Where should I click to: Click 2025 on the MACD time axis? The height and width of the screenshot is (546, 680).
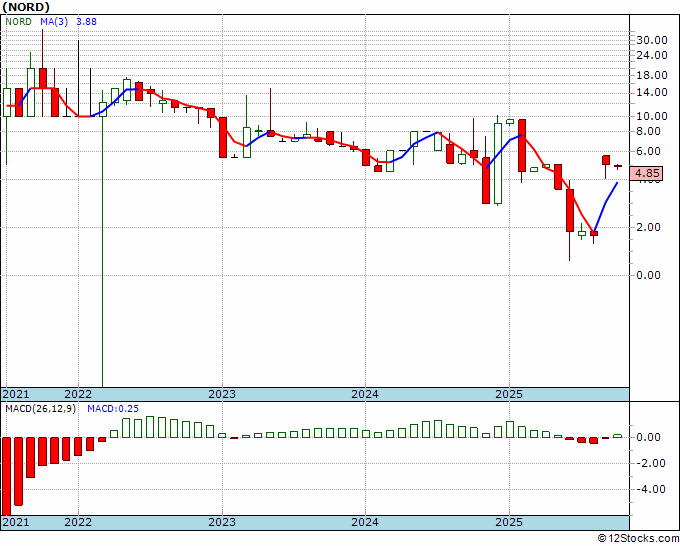coord(509,522)
